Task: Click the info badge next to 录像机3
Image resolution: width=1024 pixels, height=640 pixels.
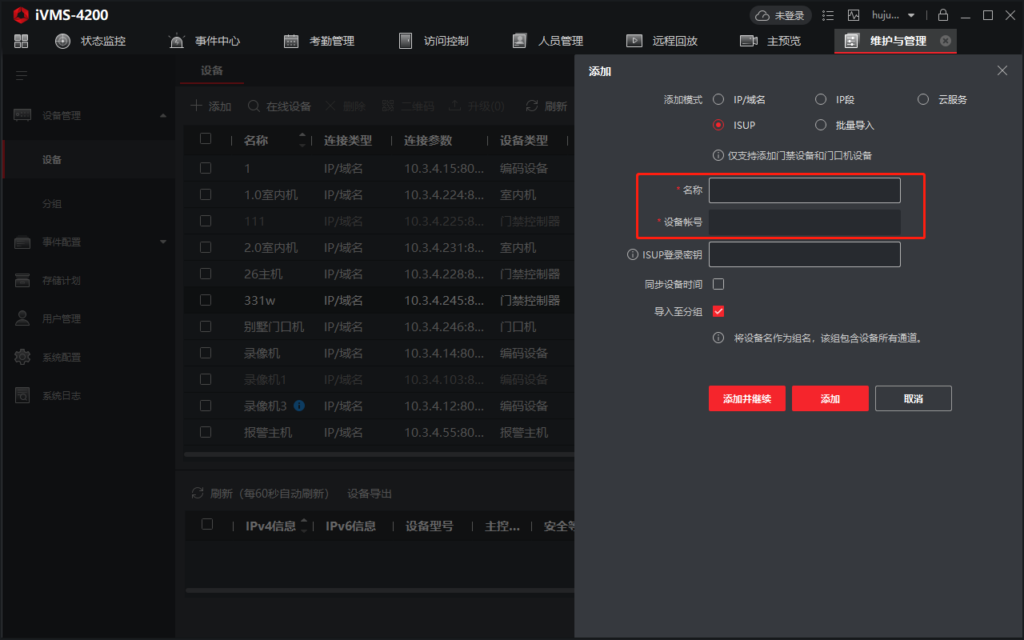Action: pos(299,406)
